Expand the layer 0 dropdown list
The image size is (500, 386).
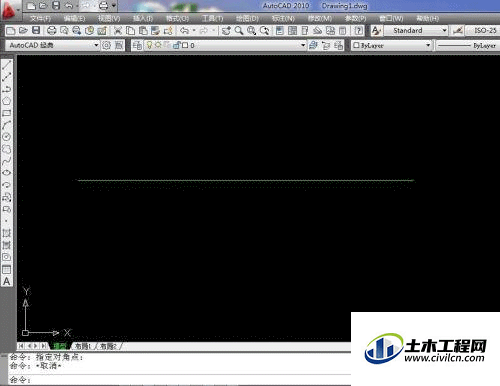tap(303, 45)
